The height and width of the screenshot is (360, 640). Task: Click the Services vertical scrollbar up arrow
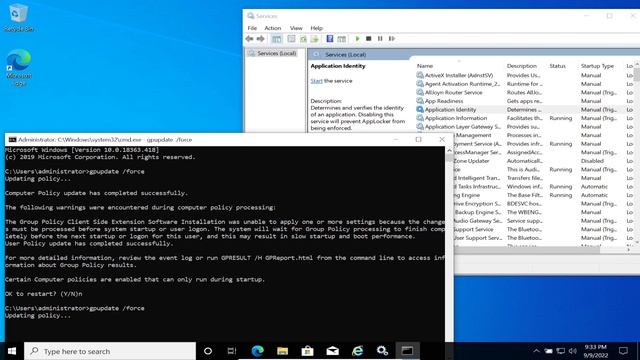point(637,65)
